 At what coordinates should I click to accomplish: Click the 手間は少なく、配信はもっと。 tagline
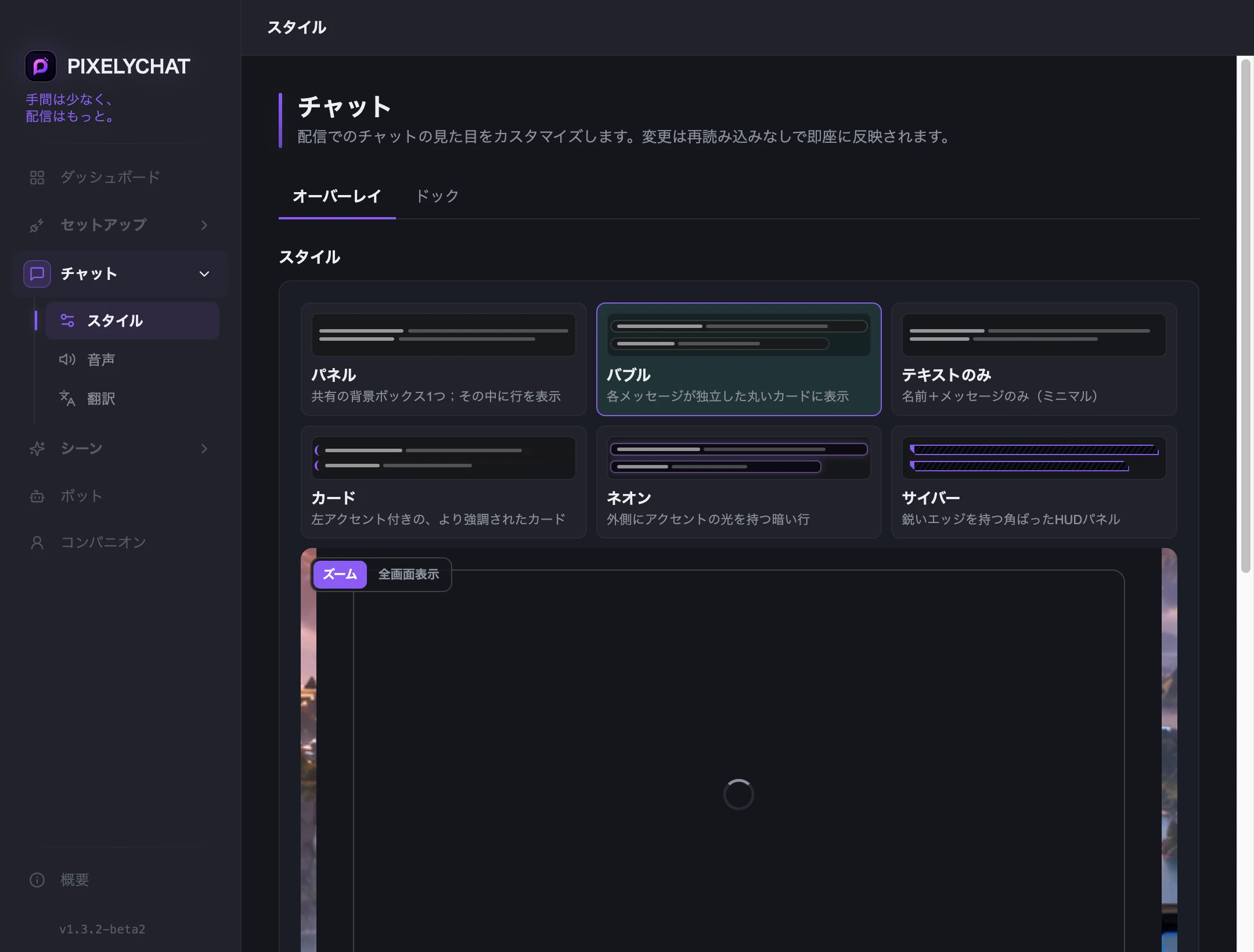70,108
